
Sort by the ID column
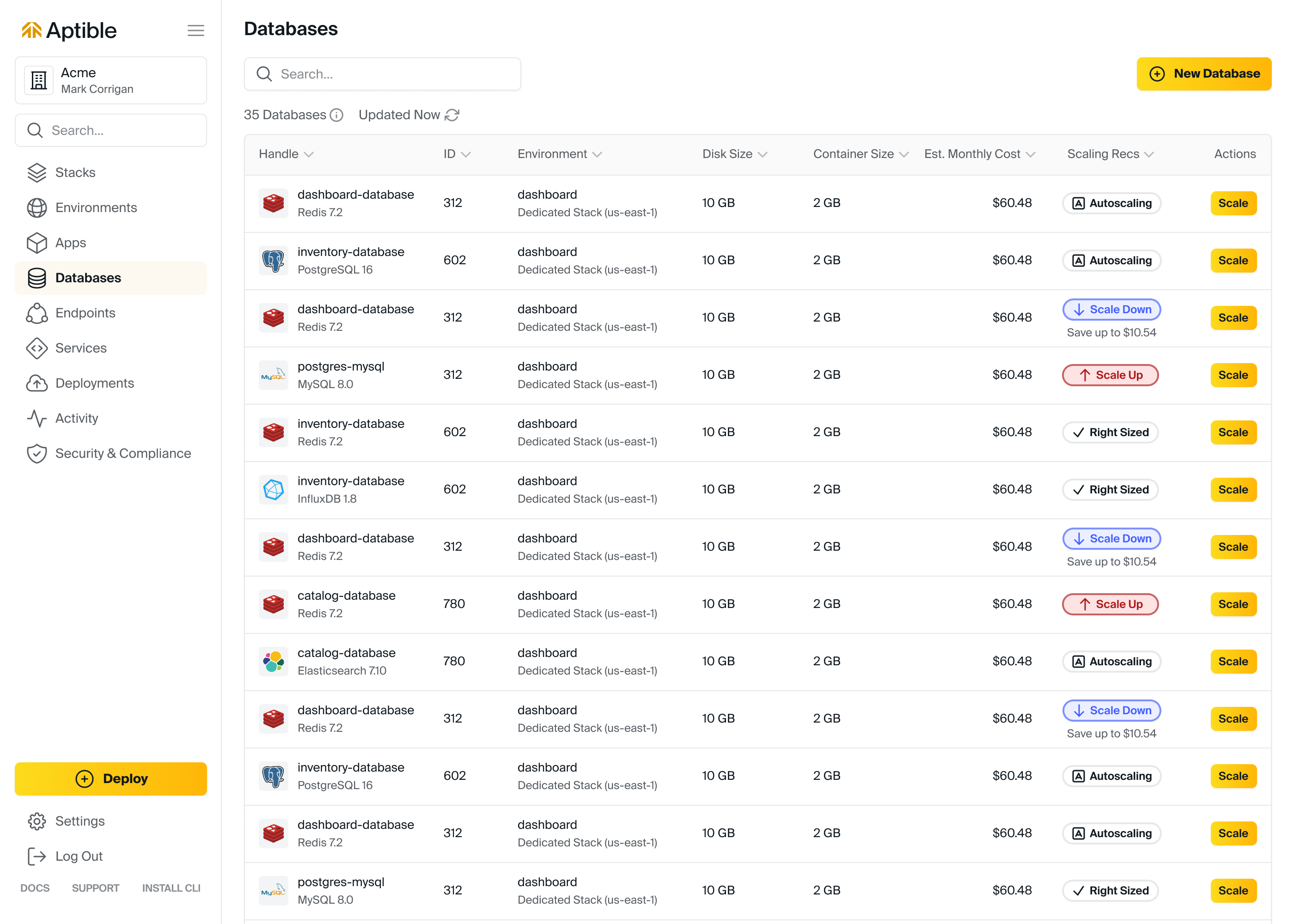pyautogui.click(x=457, y=154)
